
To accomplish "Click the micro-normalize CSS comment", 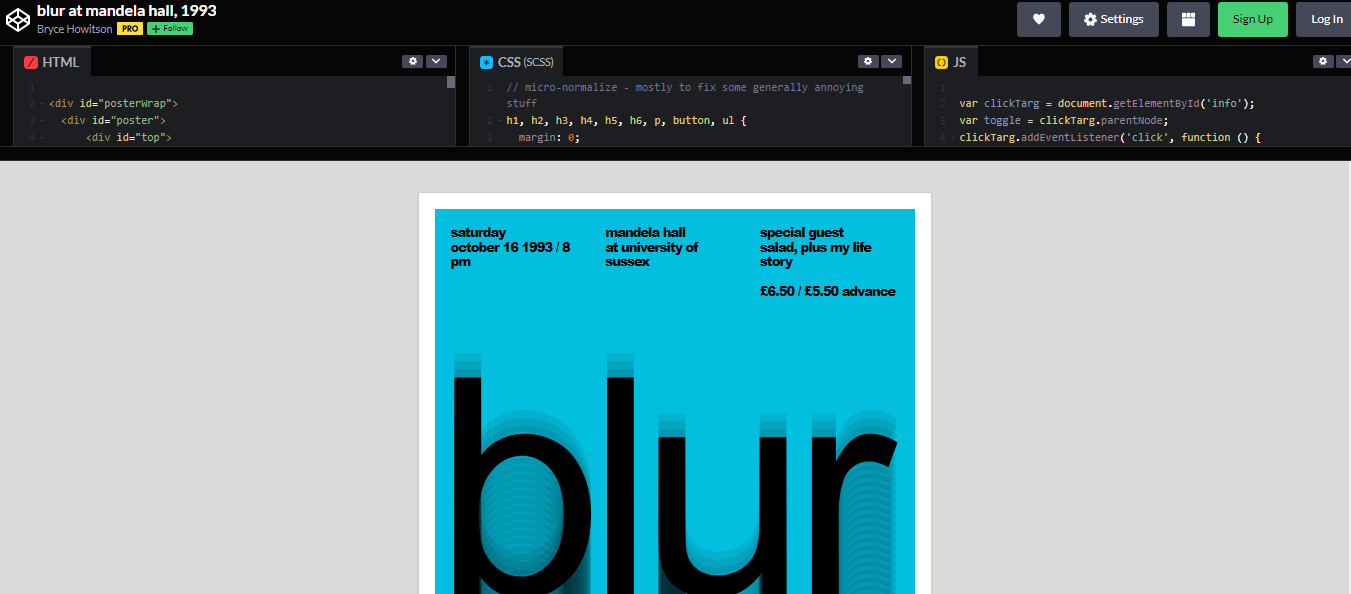I will 685,95.
